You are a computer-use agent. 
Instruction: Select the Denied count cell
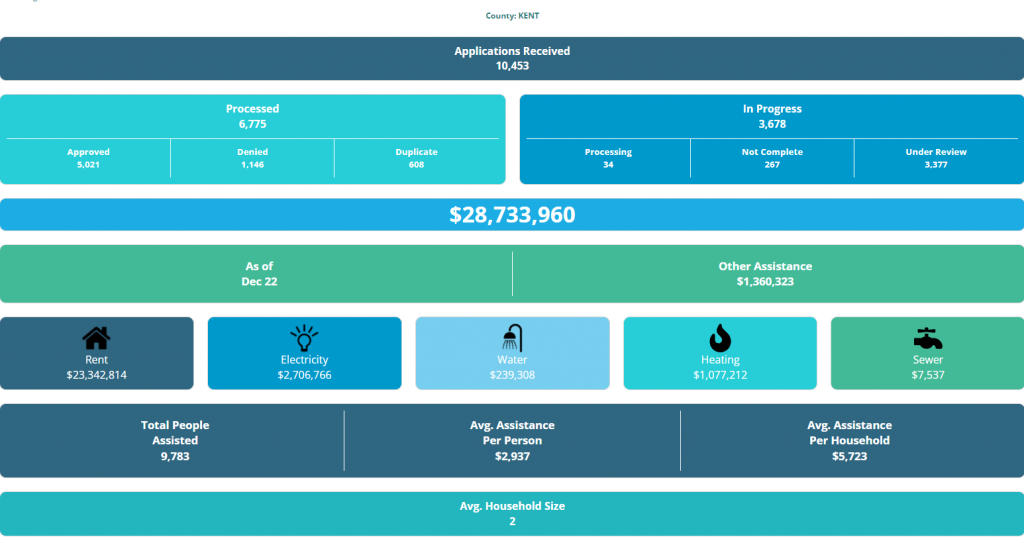pos(252,158)
